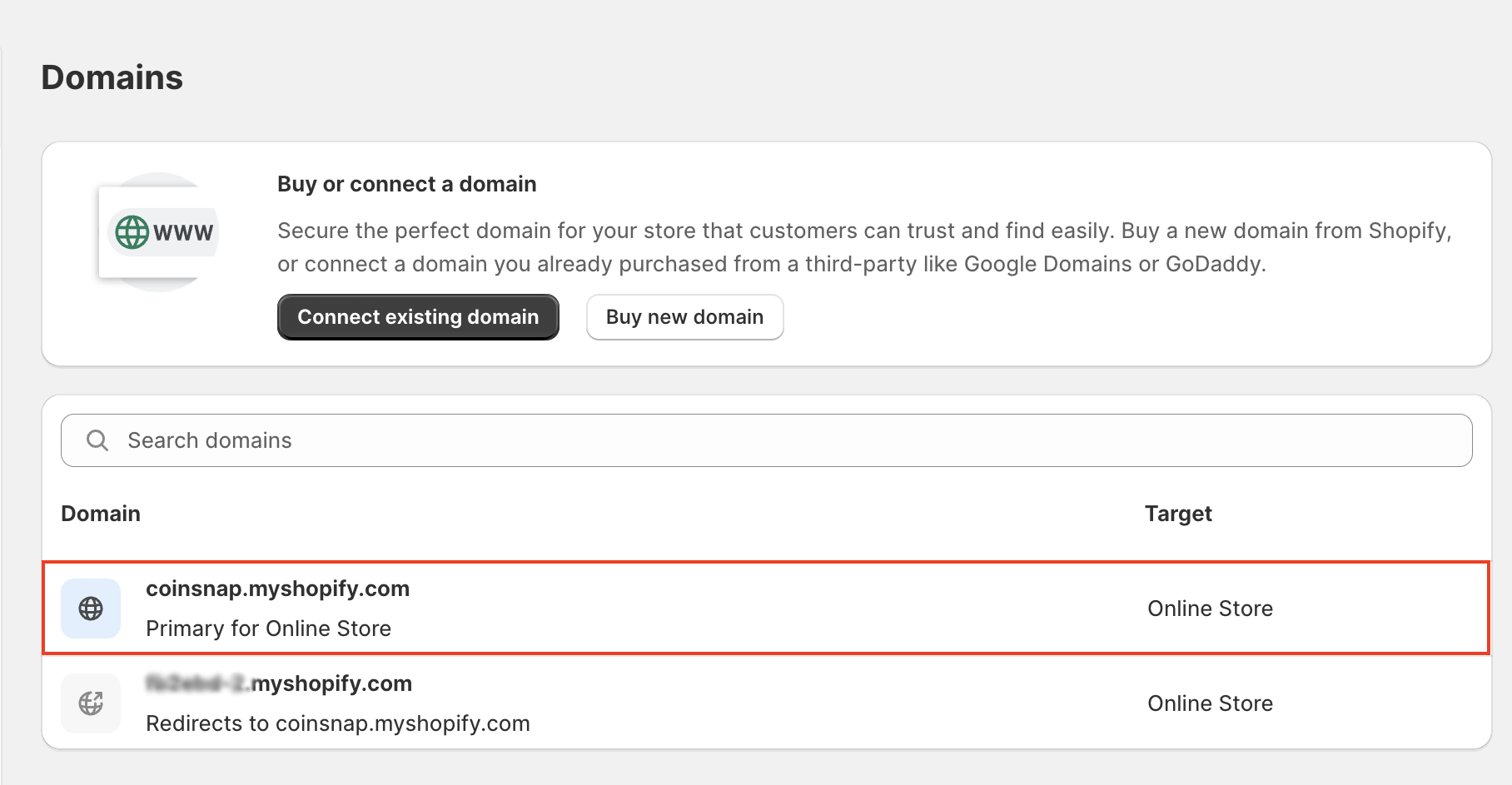Click the magnifying glass search icon

(97, 440)
